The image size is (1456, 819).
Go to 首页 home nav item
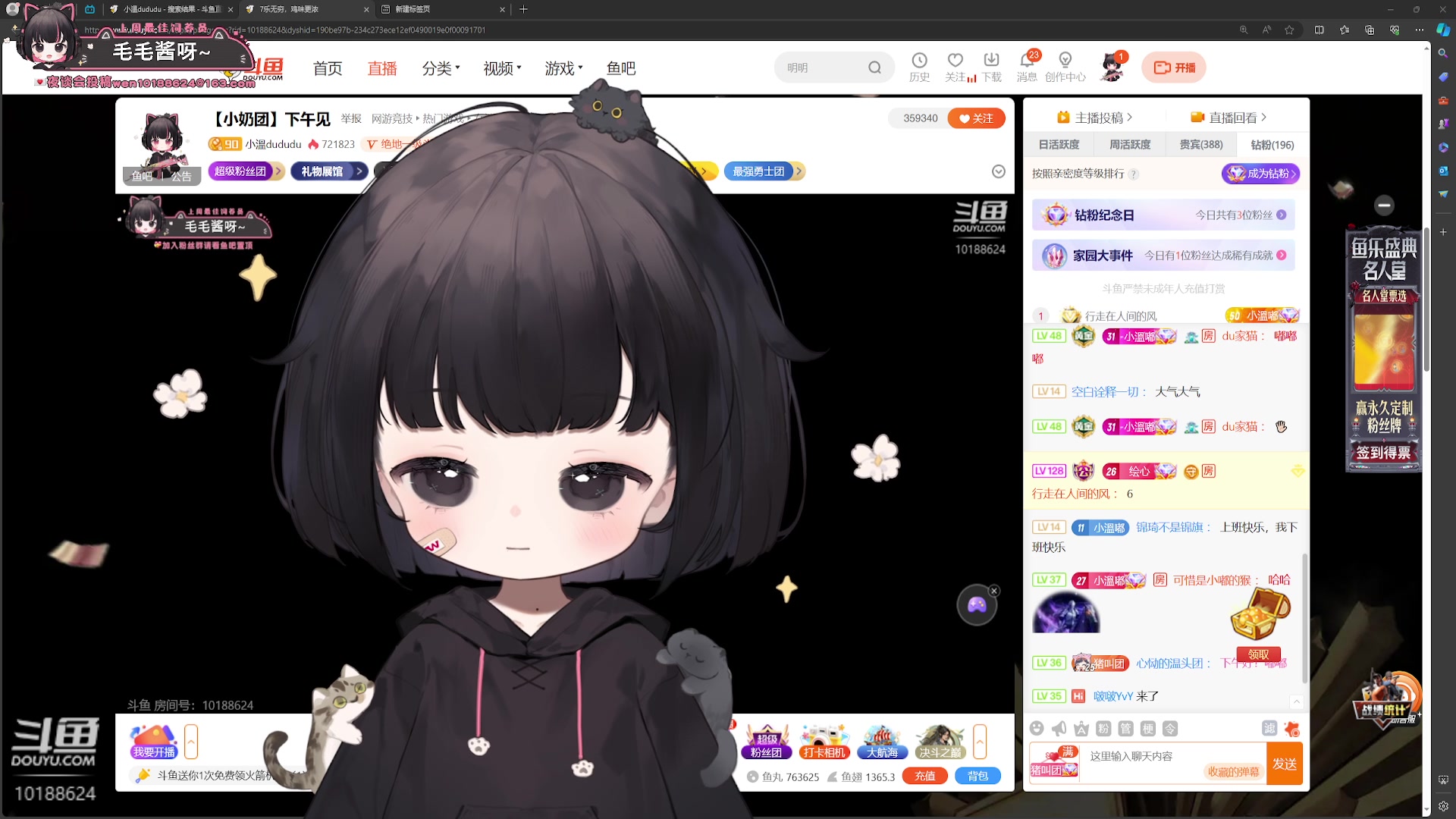click(328, 68)
